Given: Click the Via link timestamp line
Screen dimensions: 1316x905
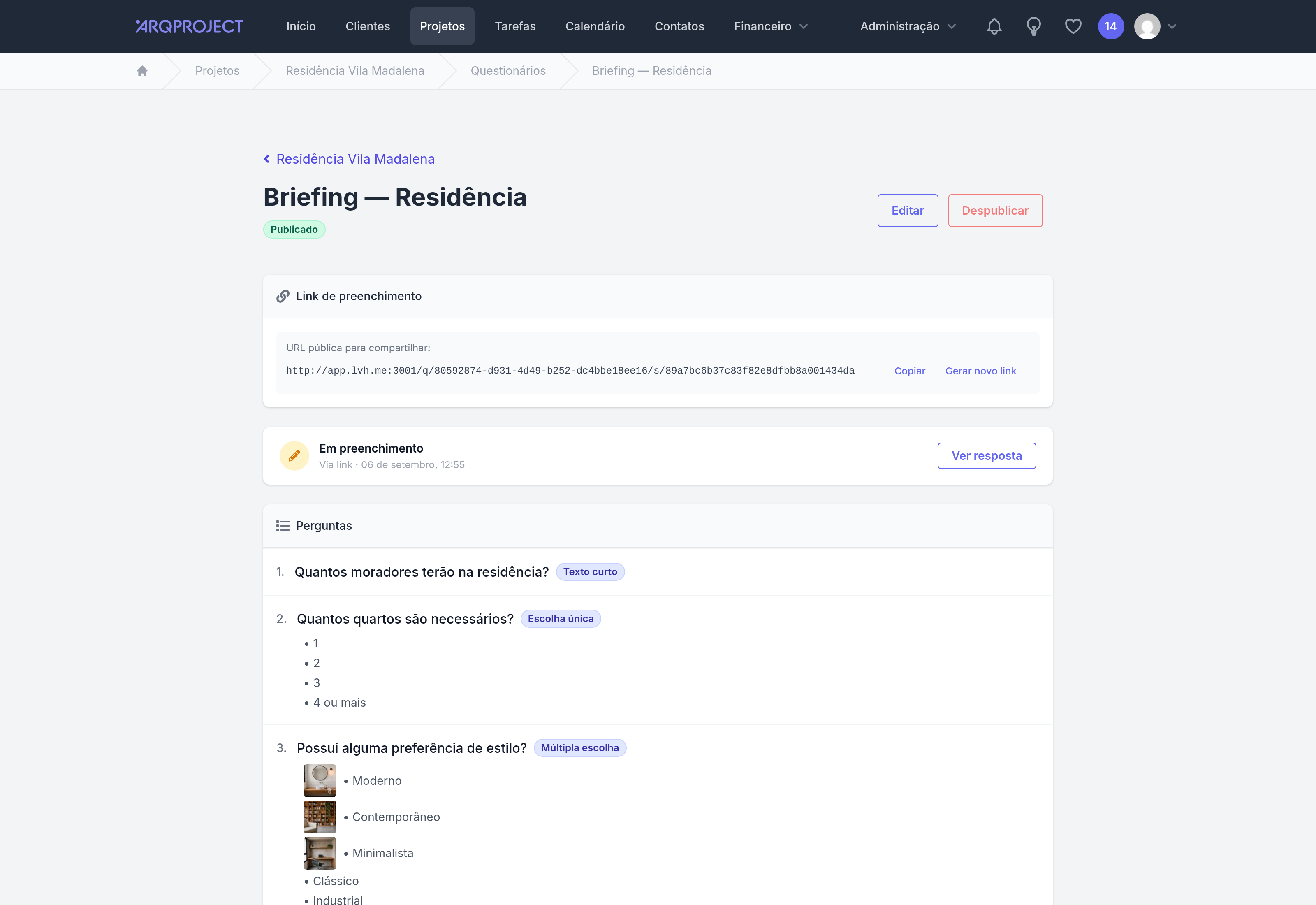Looking at the screenshot, I should pos(392,465).
